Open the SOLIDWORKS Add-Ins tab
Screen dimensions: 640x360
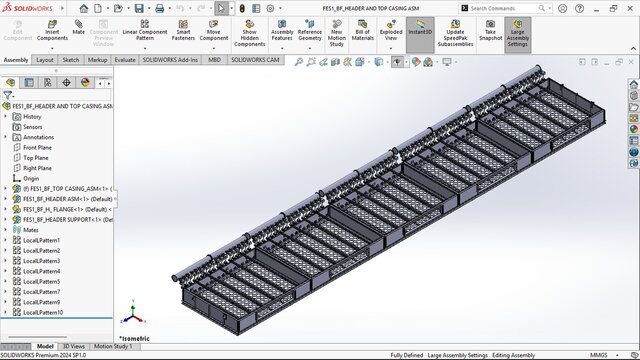pos(170,60)
